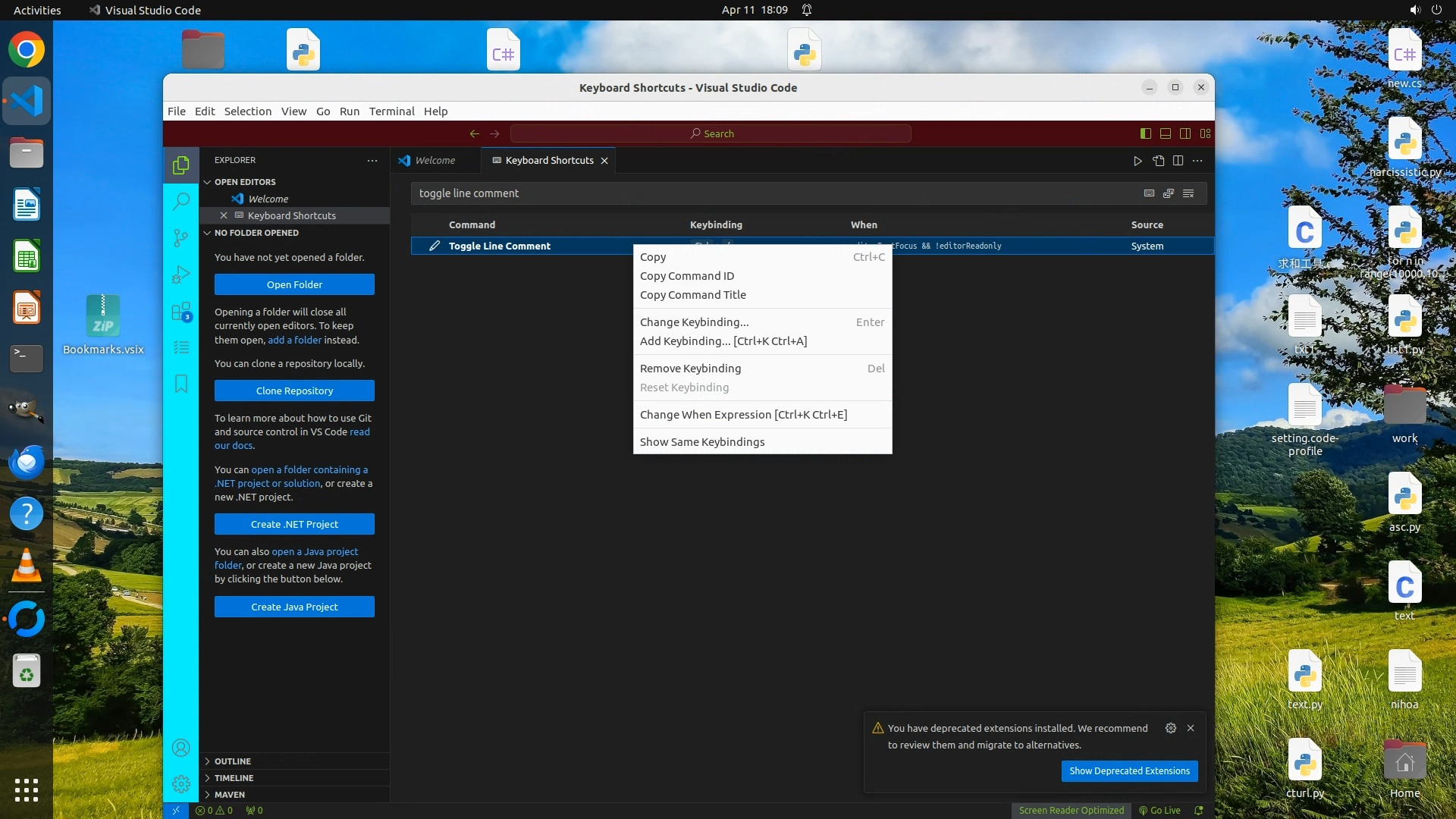This screenshot has height=819, width=1456.
Task: Click the Manage gear icon
Action: tap(181, 783)
